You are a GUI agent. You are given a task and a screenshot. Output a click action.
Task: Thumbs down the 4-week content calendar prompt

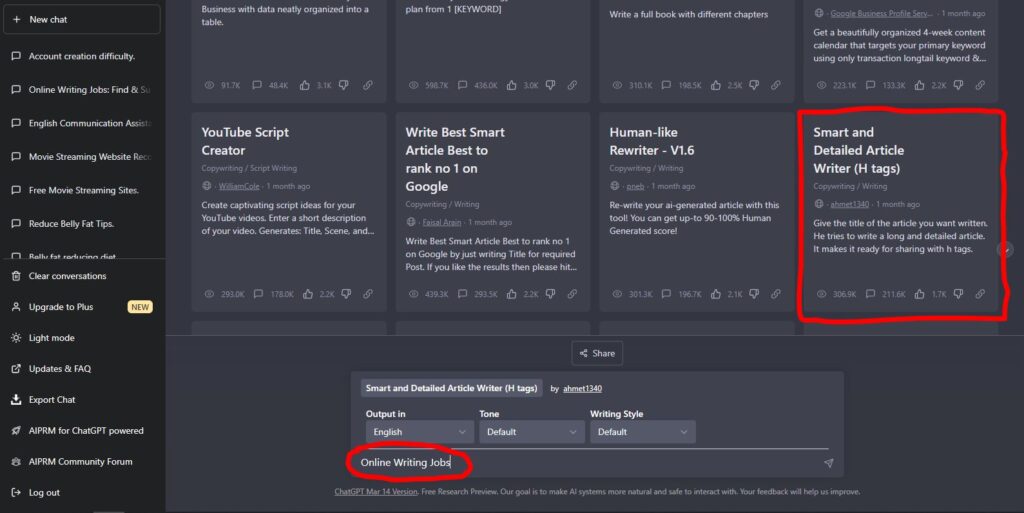(958, 86)
